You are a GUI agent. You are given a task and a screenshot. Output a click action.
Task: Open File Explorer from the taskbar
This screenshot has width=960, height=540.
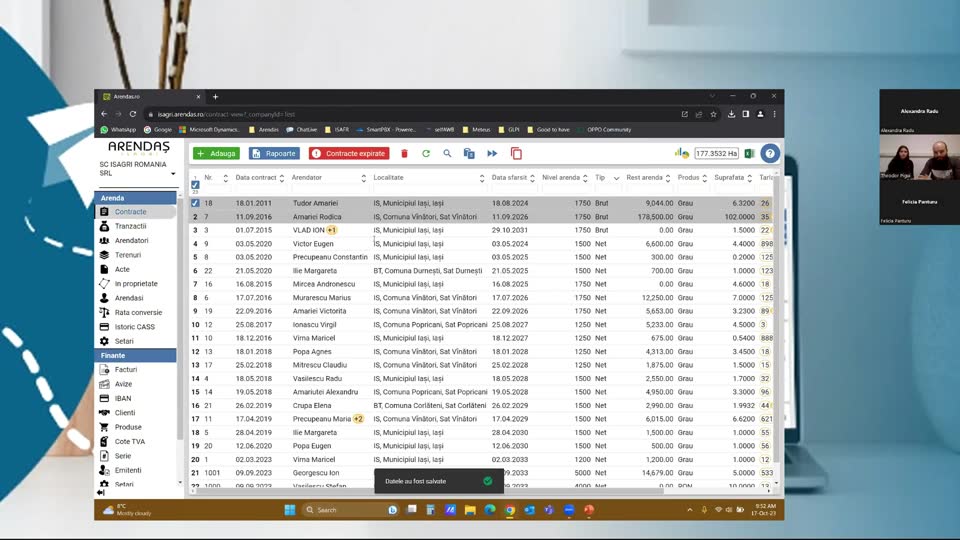(470, 509)
